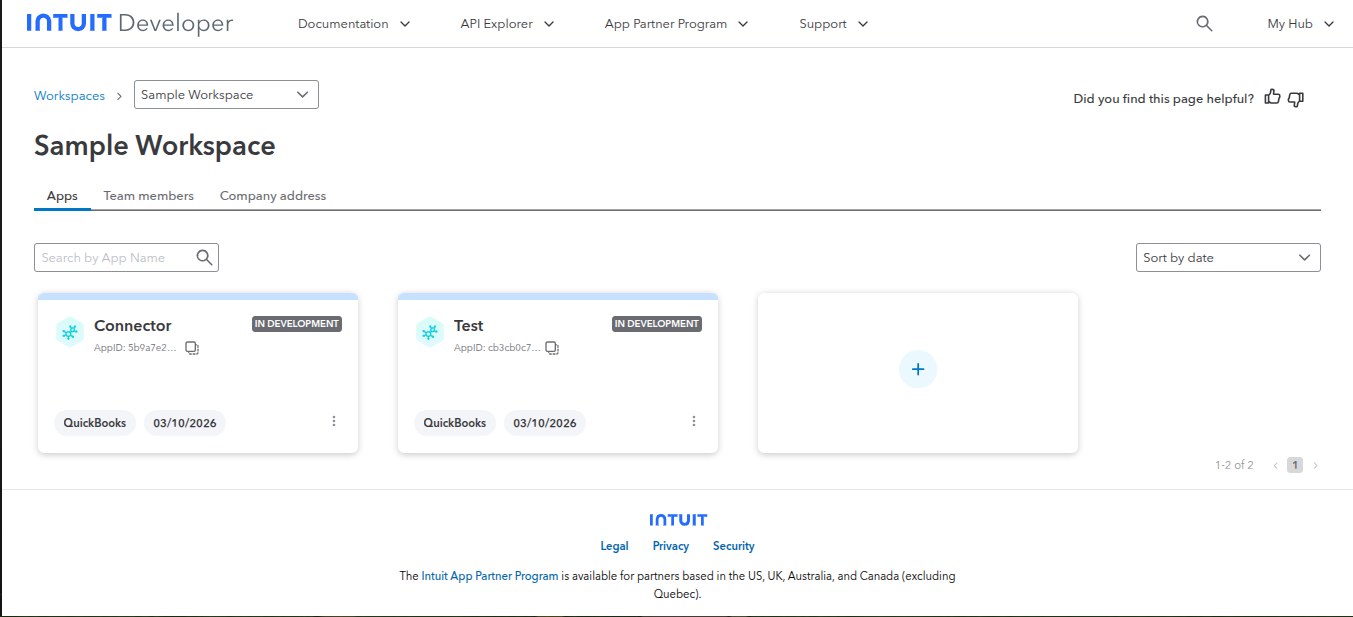Click the thumbs up feedback icon
1353x617 pixels.
1272,97
